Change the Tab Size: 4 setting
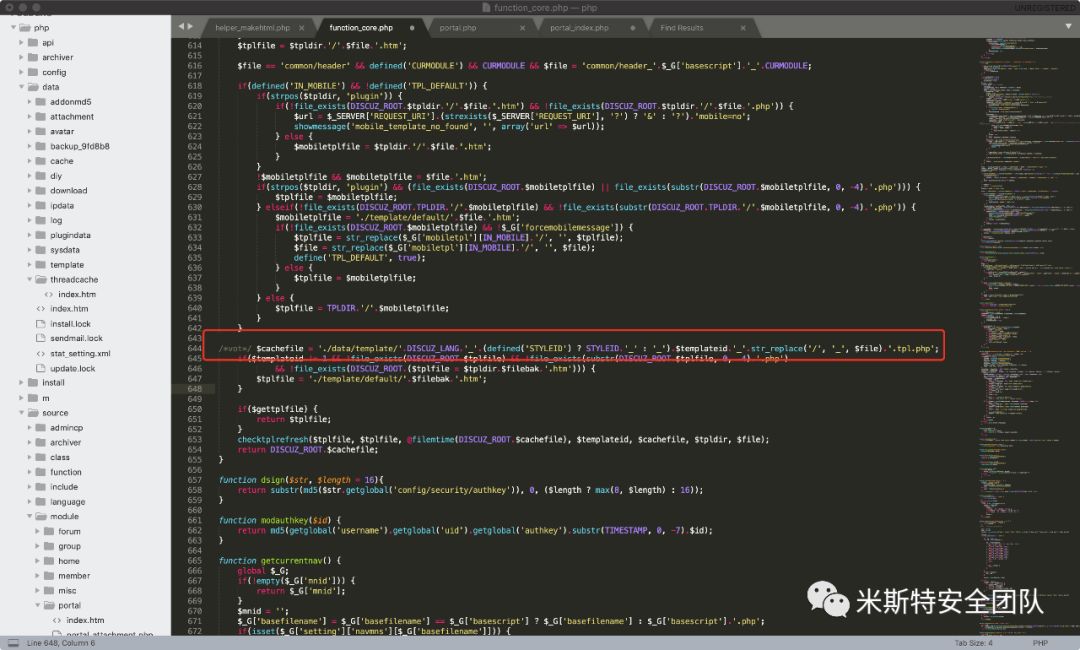Screen dimensions: 1080x650 (973, 643)
